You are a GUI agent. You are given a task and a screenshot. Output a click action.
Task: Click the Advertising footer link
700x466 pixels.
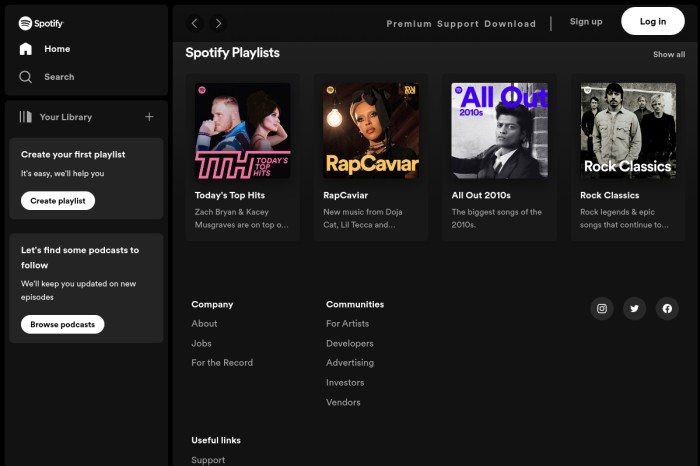click(350, 362)
